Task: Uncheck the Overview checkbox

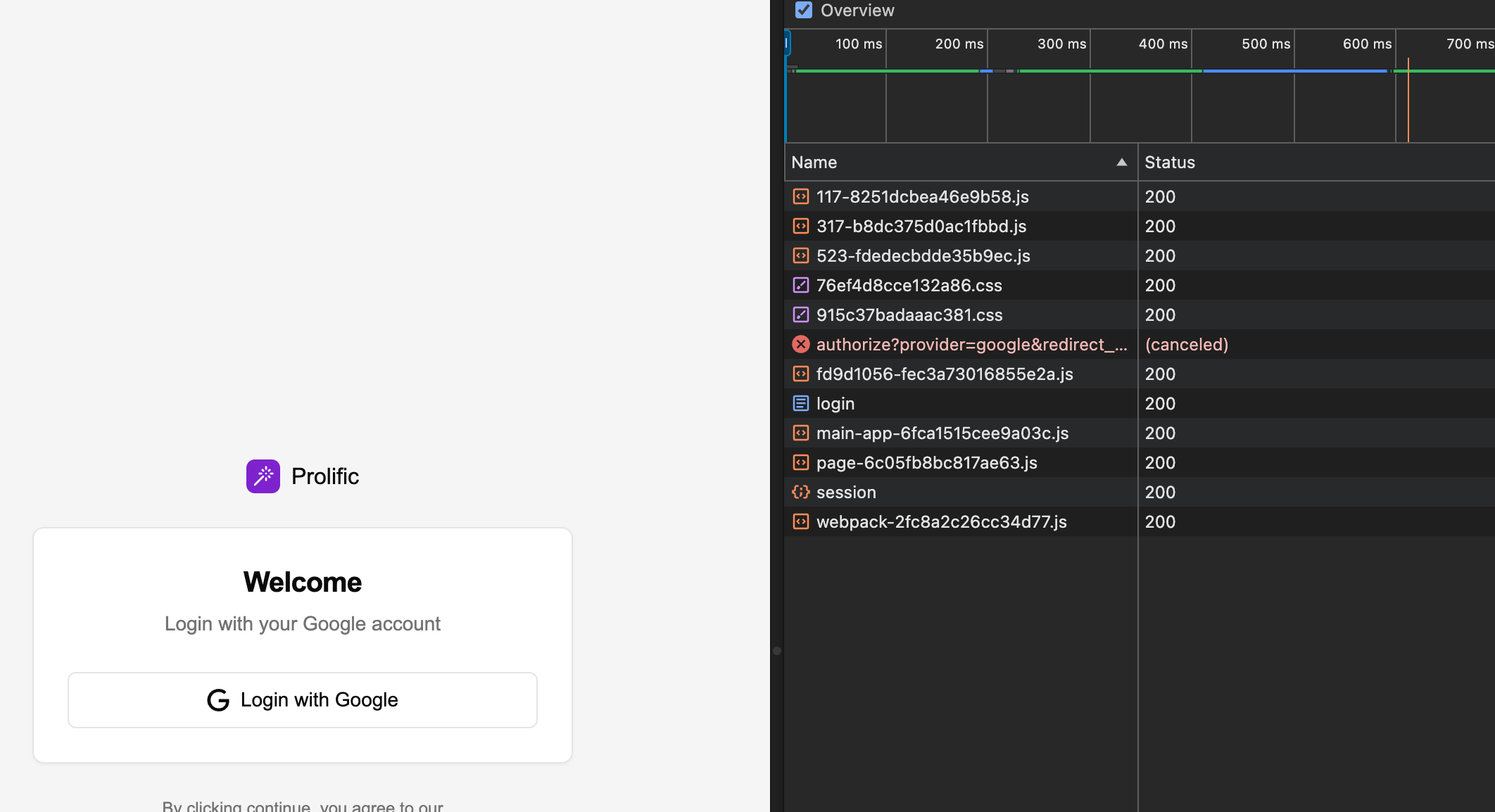Action: click(x=804, y=11)
